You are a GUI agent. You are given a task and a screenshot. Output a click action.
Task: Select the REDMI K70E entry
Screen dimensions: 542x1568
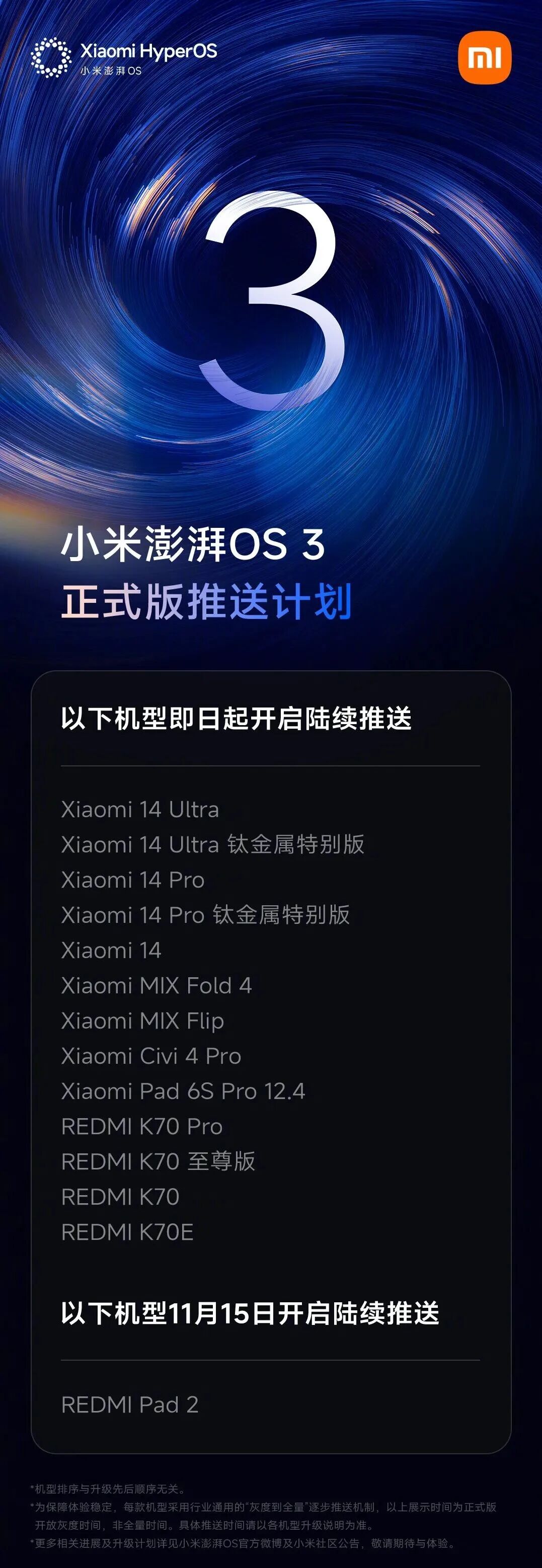point(127,1232)
